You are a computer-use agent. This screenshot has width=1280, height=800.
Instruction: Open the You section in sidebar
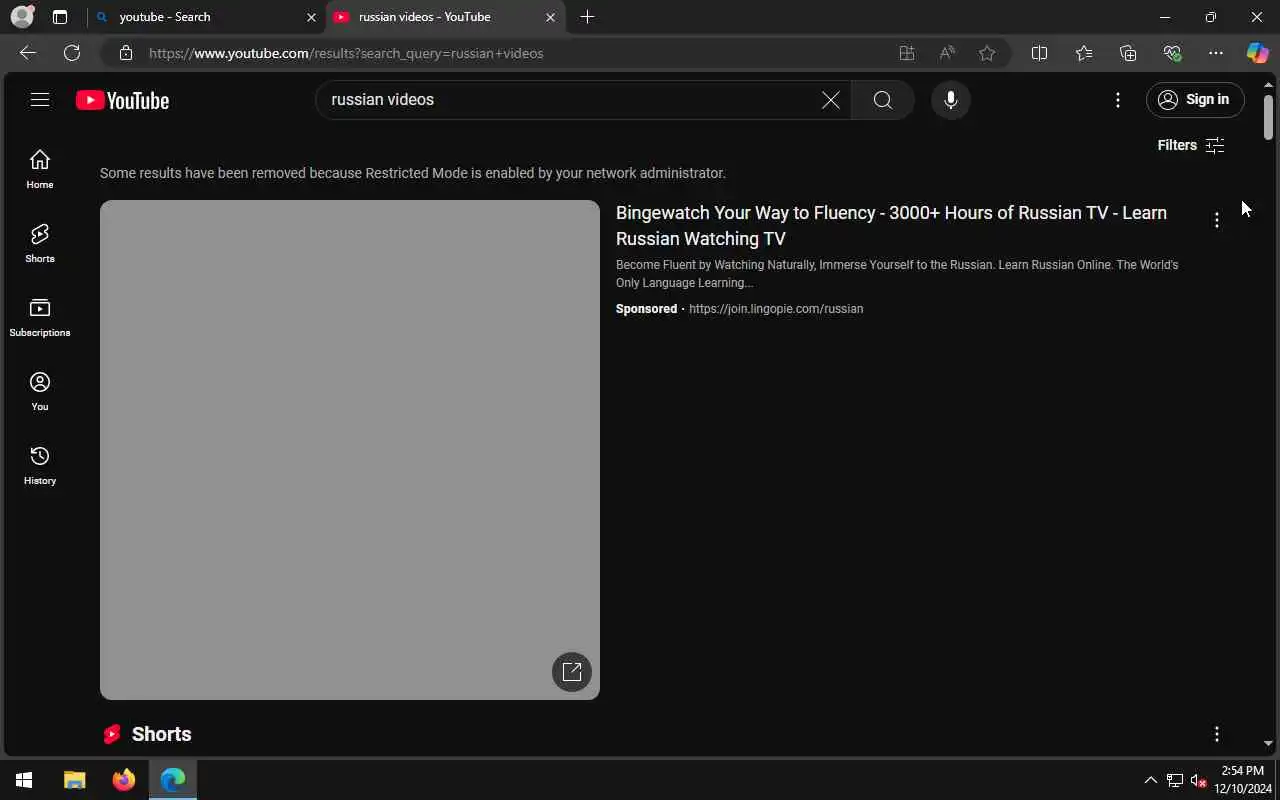tap(40, 391)
